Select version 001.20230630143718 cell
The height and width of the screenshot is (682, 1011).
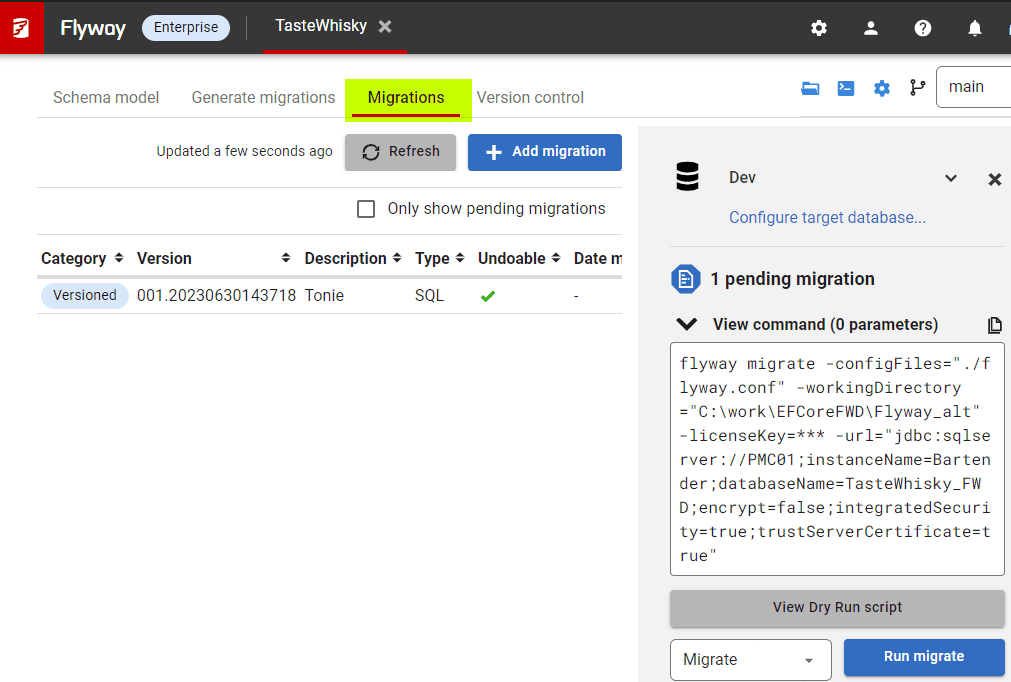click(216, 295)
